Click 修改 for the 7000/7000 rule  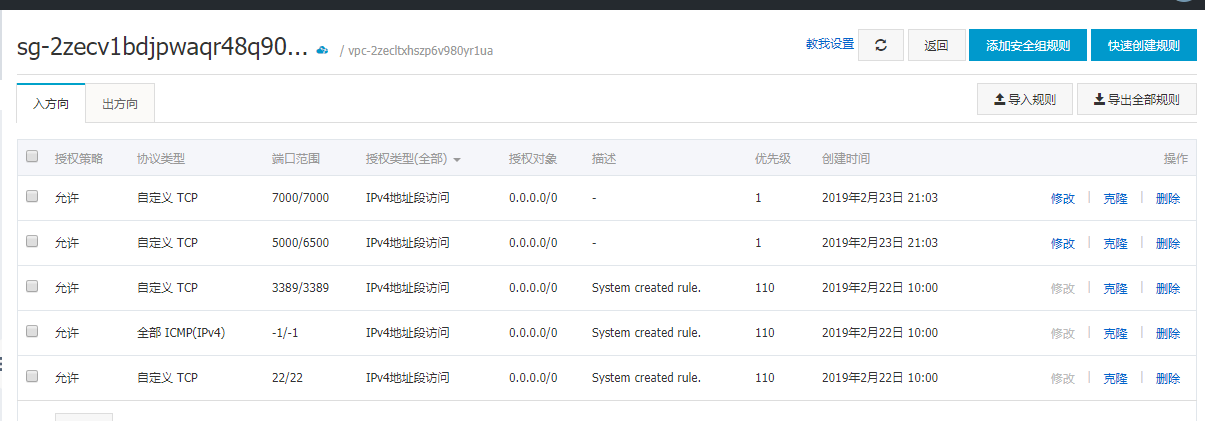(1062, 198)
